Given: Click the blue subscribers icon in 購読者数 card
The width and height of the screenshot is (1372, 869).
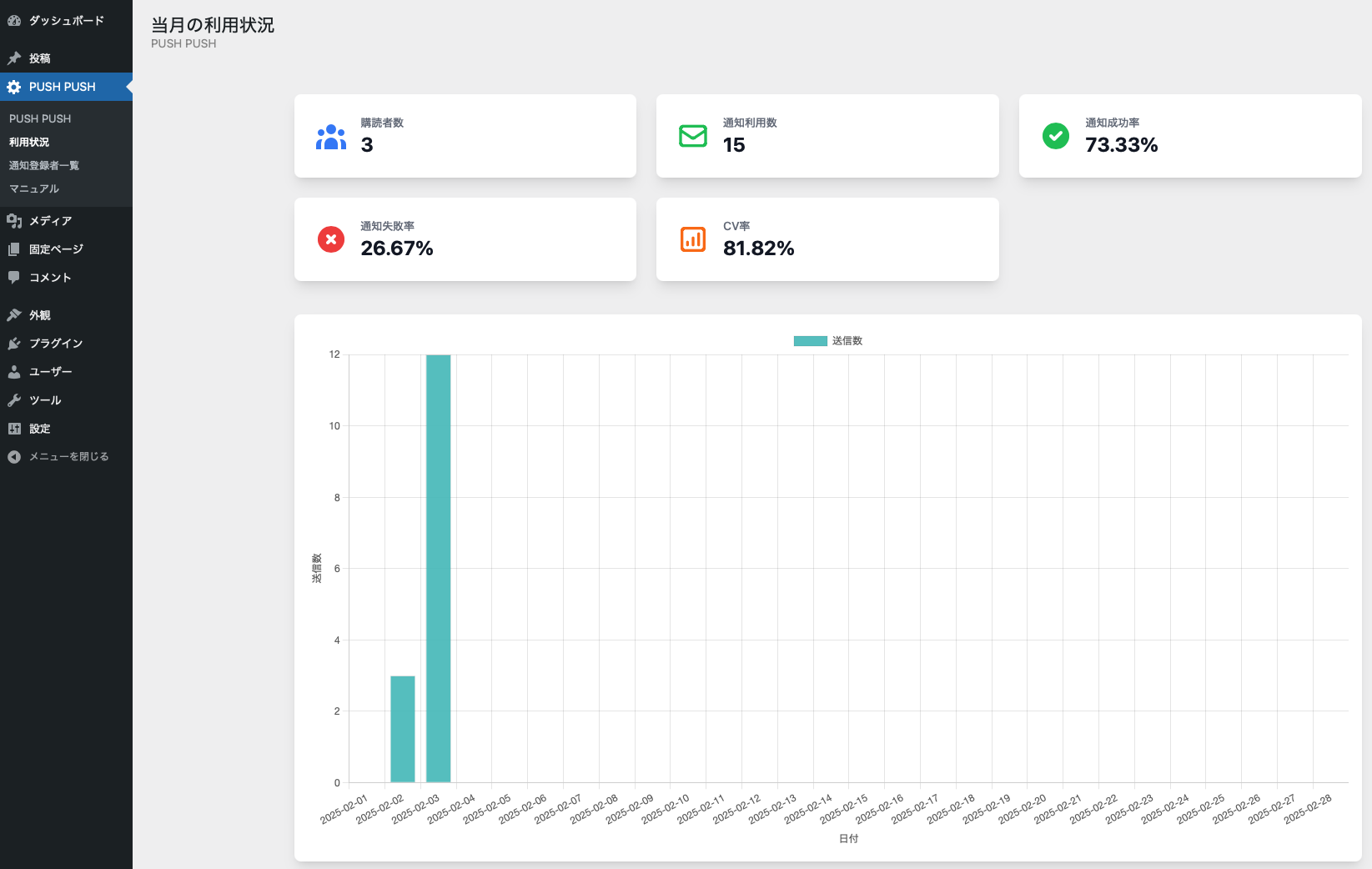Looking at the screenshot, I should pyautogui.click(x=331, y=137).
